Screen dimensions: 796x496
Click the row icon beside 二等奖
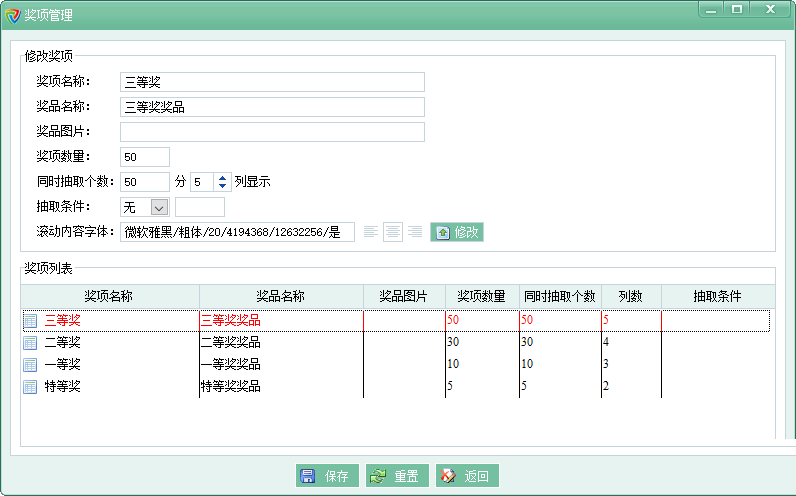(30, 343)
